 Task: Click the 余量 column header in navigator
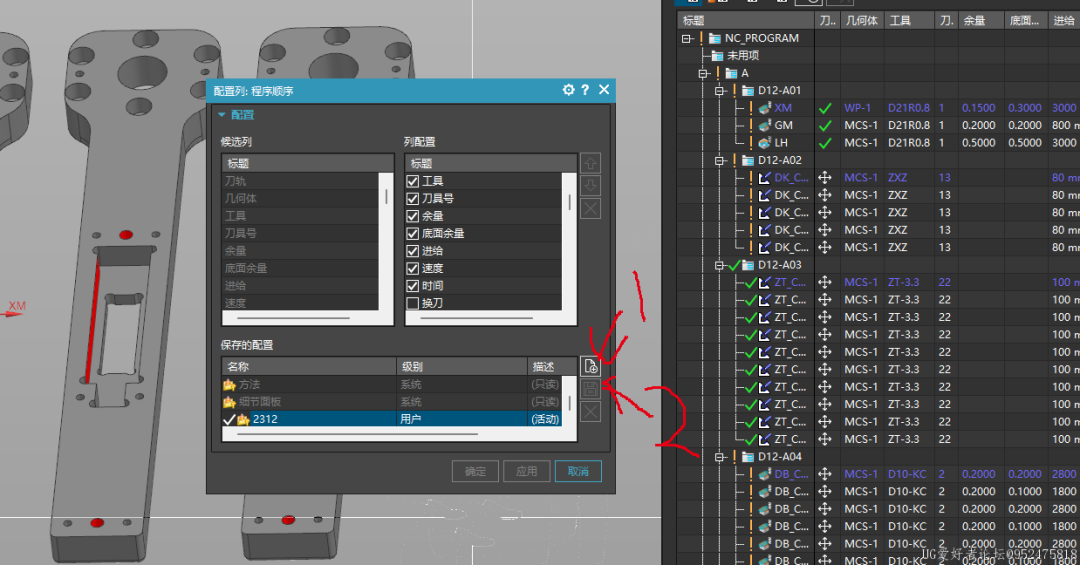coord(974,20)
